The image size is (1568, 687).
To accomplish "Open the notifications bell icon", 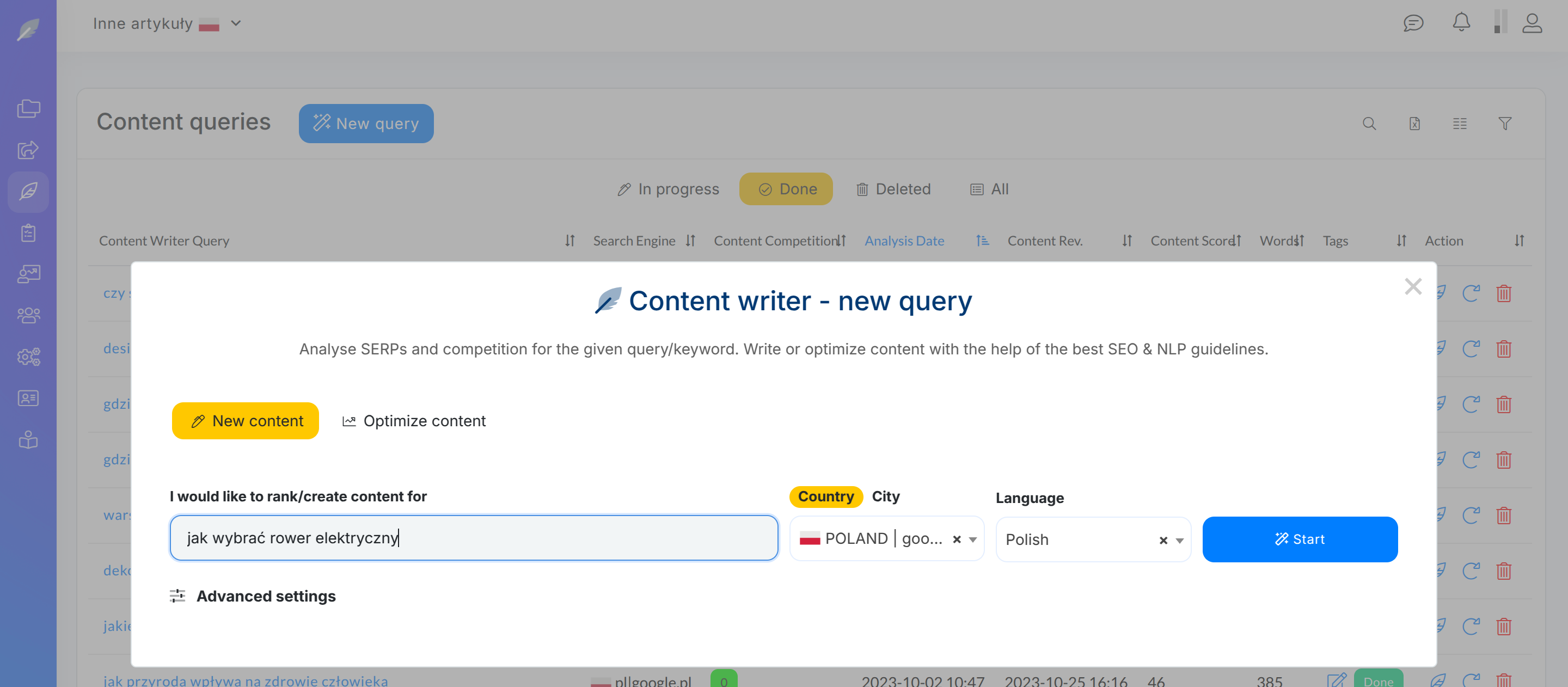I will (1461, 22).
